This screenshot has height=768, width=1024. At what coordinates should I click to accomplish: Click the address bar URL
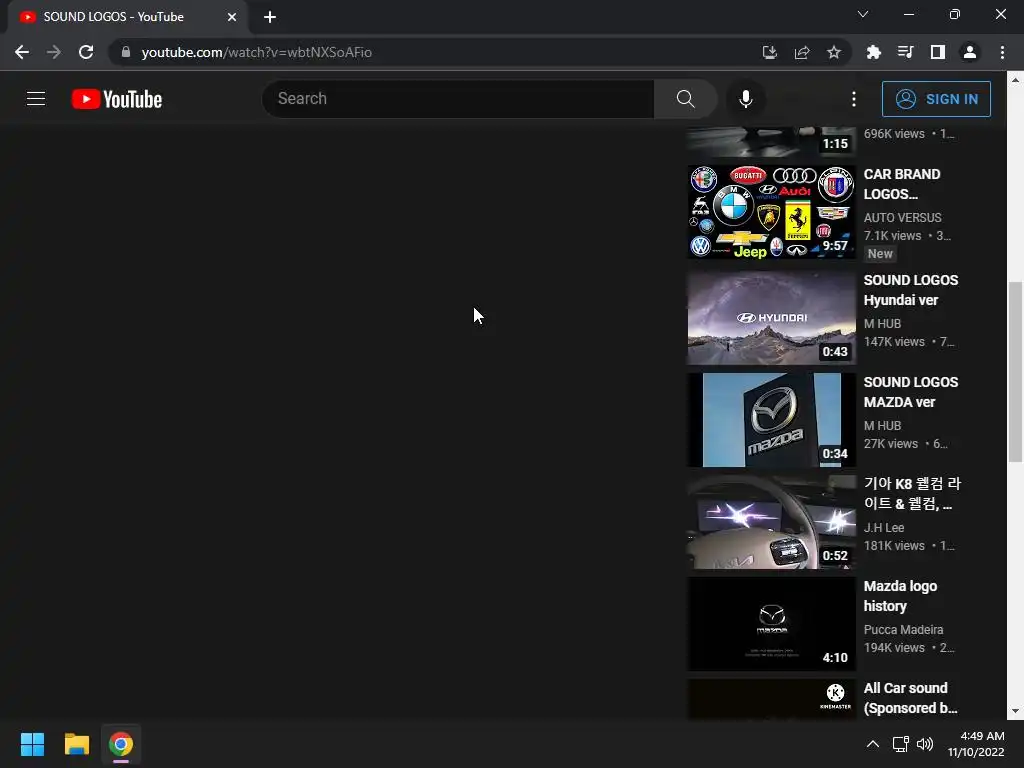click(257, 52)
